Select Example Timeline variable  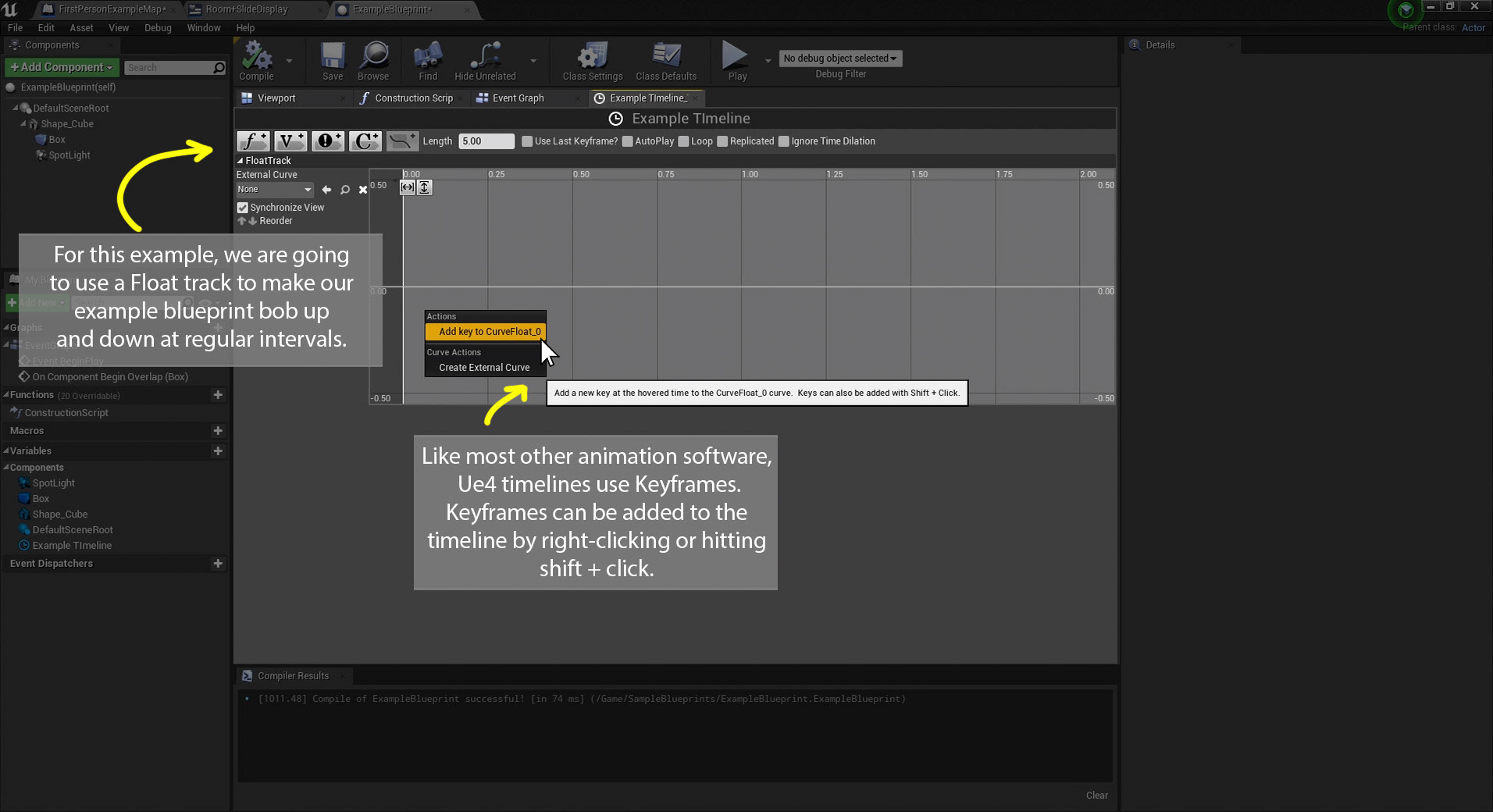(72, 546)
